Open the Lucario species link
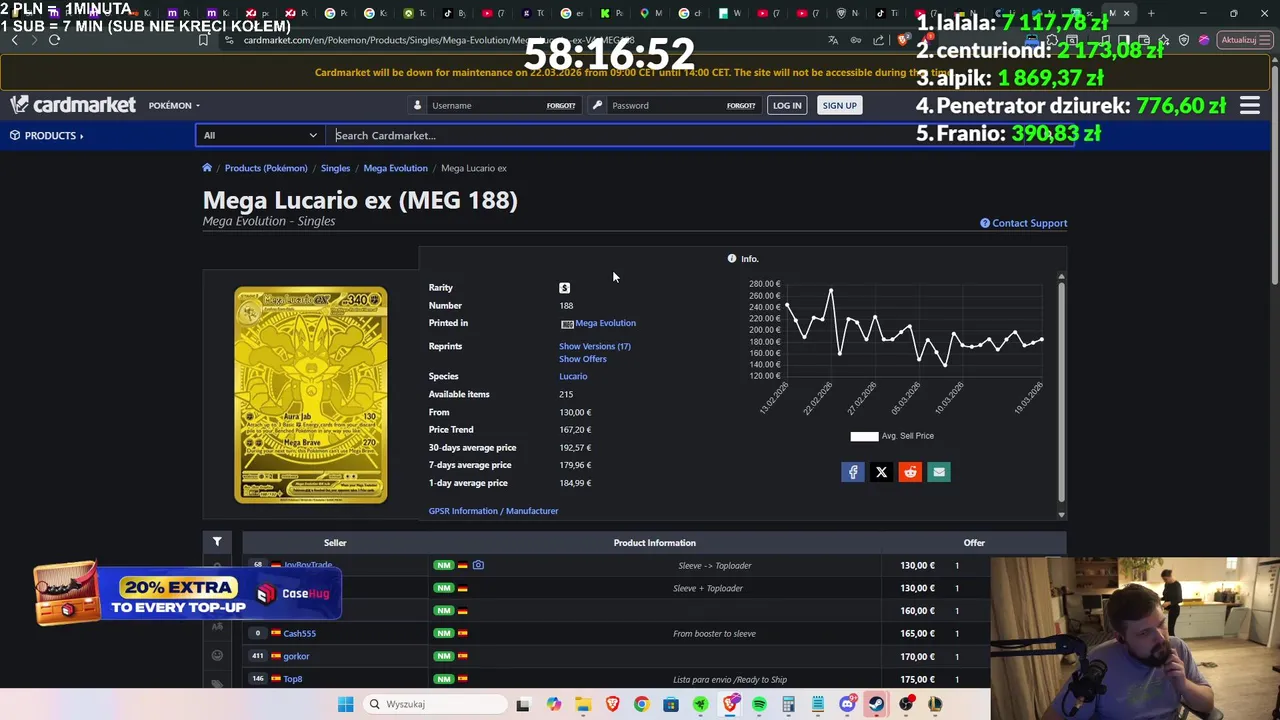Screen dimensions: 1280x720 (x=573, y=376)
